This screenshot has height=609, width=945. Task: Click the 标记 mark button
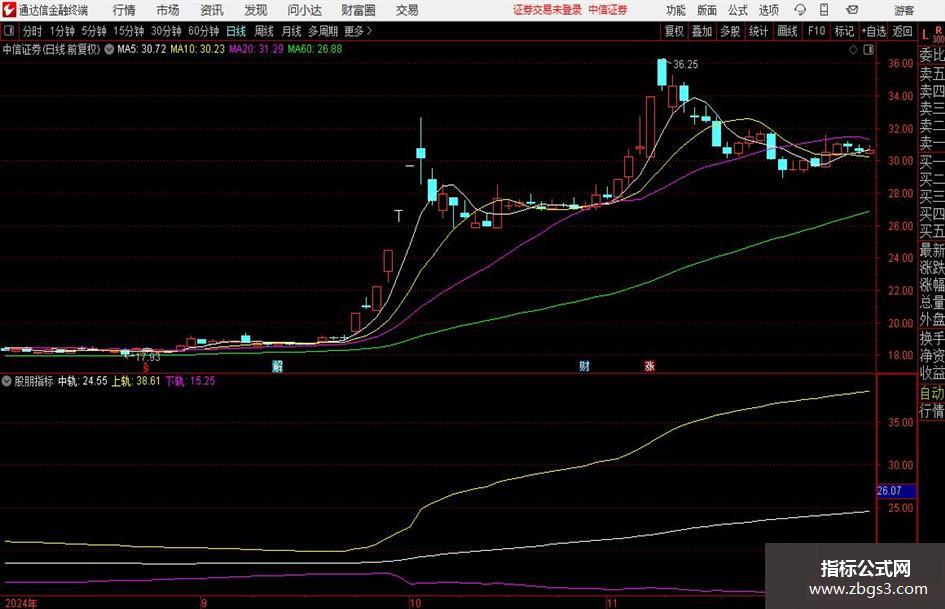coord(844,31)
